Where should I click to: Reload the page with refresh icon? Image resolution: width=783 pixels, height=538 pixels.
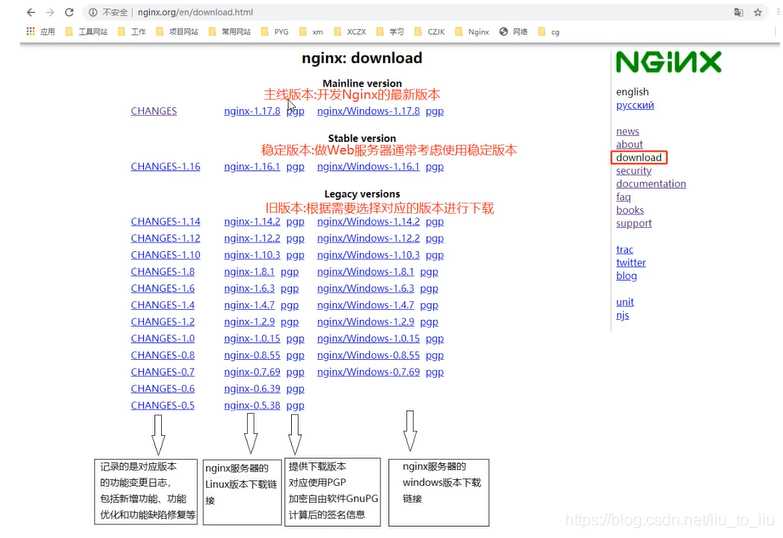point(69,12)
